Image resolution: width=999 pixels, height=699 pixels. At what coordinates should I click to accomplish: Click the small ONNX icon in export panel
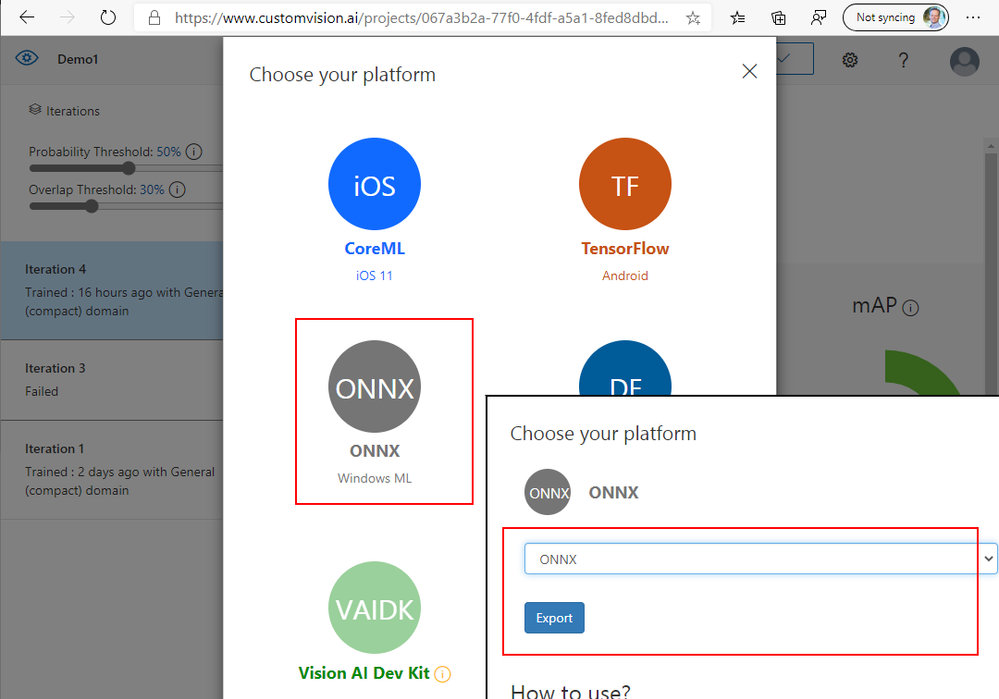point(547,493)
